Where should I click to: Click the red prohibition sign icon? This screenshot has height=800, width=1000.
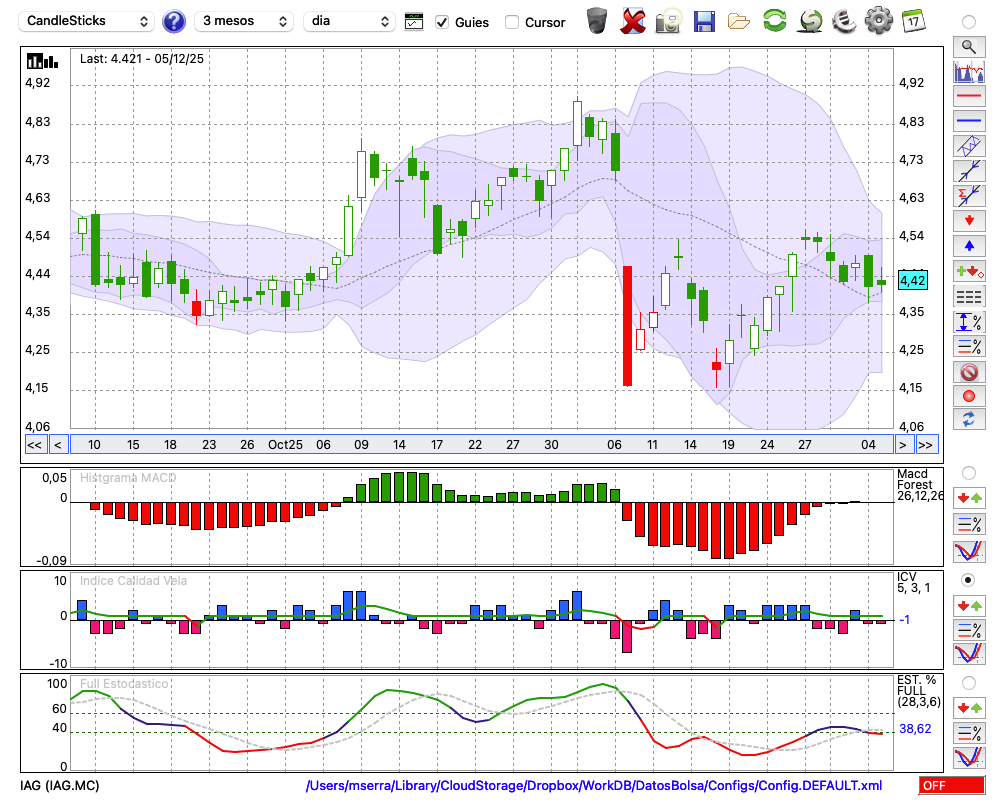click(969, 371)
